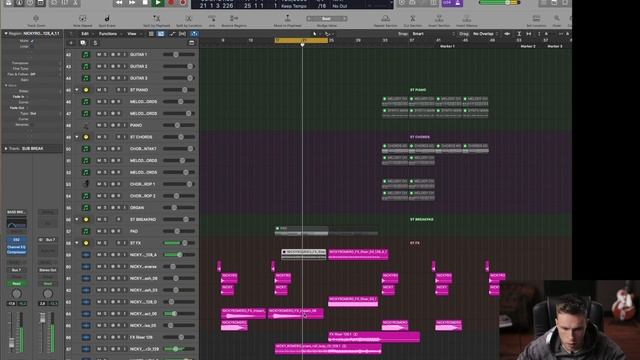The image size is (640, 360).
Task: Toggle the global solo S button in track header
Action: [x=95, y=43]
